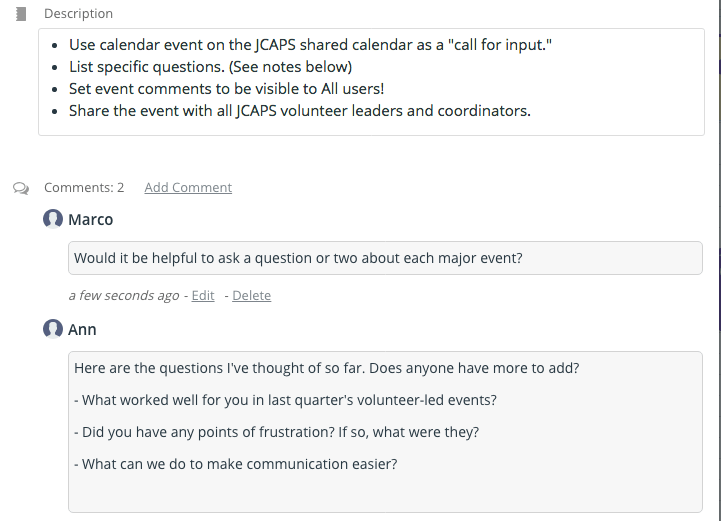
Task: Click the 'What worked well' question line
Action: (x=285, y=400)
